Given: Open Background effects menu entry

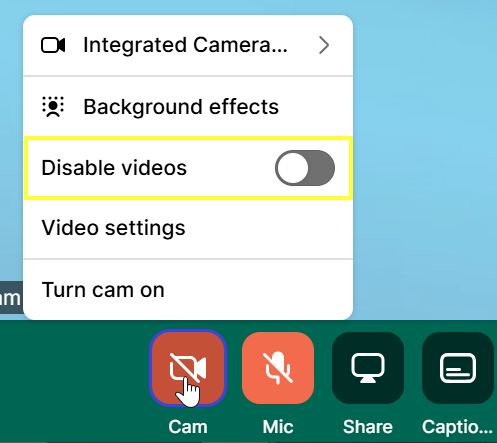Looking at the screenshot, I should [x=188, y=107].
